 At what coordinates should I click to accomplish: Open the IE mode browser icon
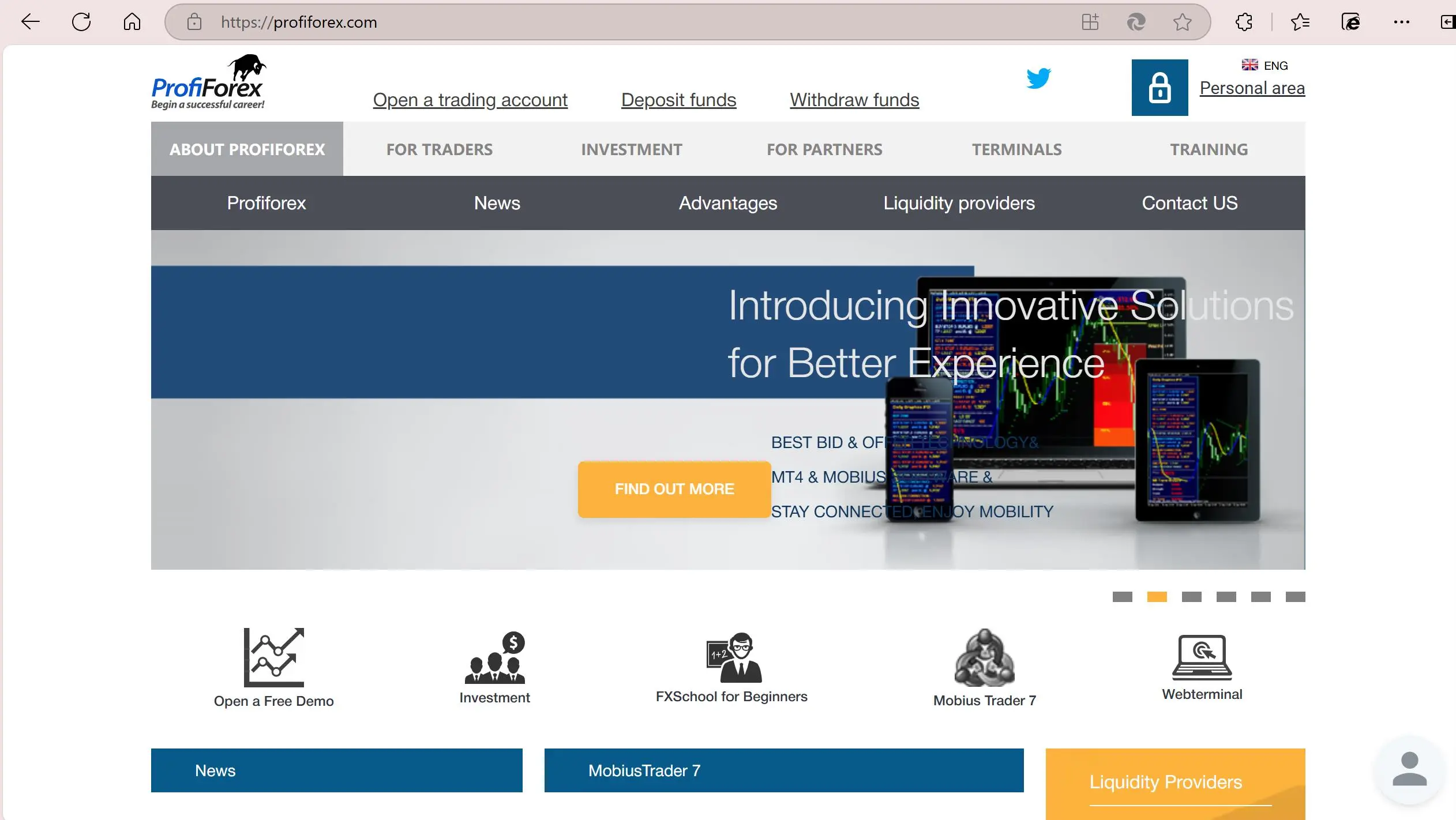click(1351, 22)
